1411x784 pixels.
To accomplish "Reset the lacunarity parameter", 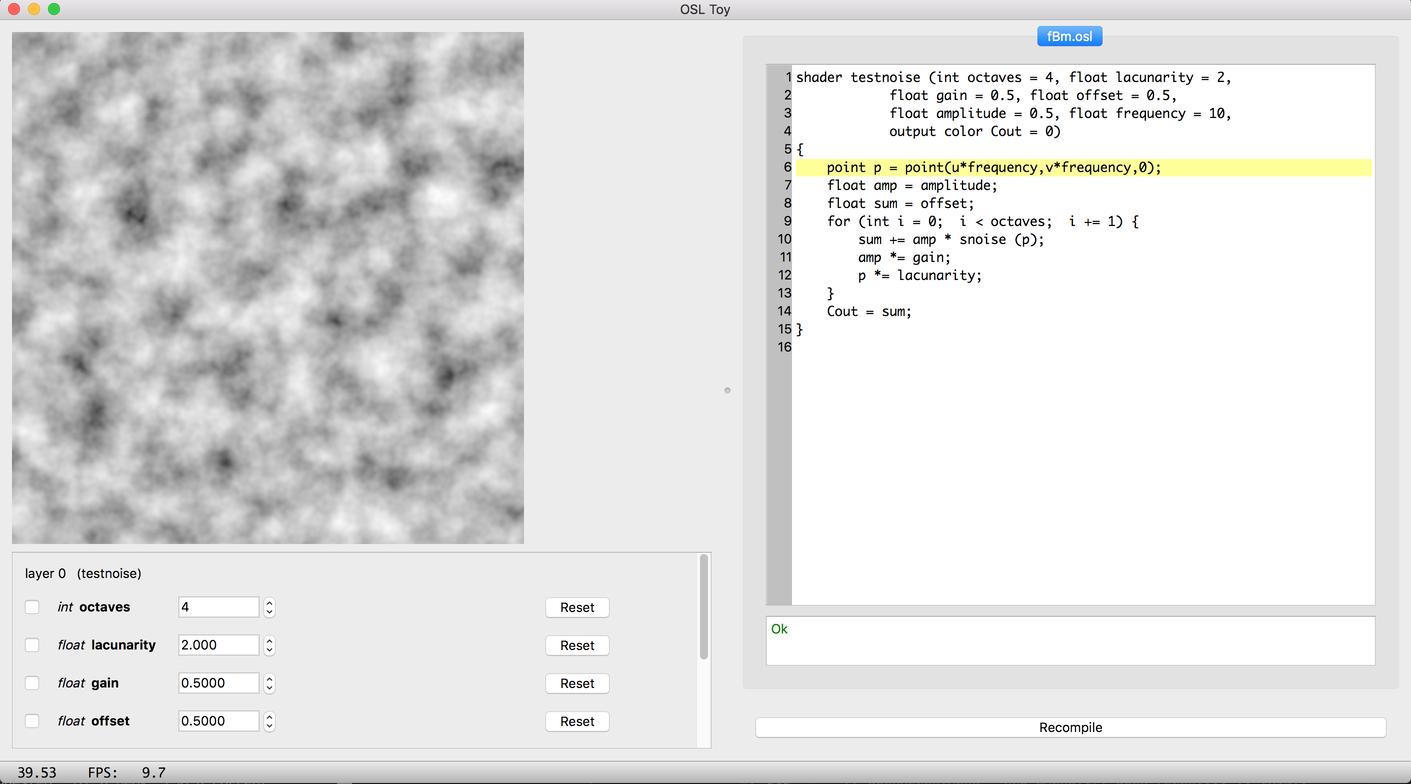I will click(577, 645).
